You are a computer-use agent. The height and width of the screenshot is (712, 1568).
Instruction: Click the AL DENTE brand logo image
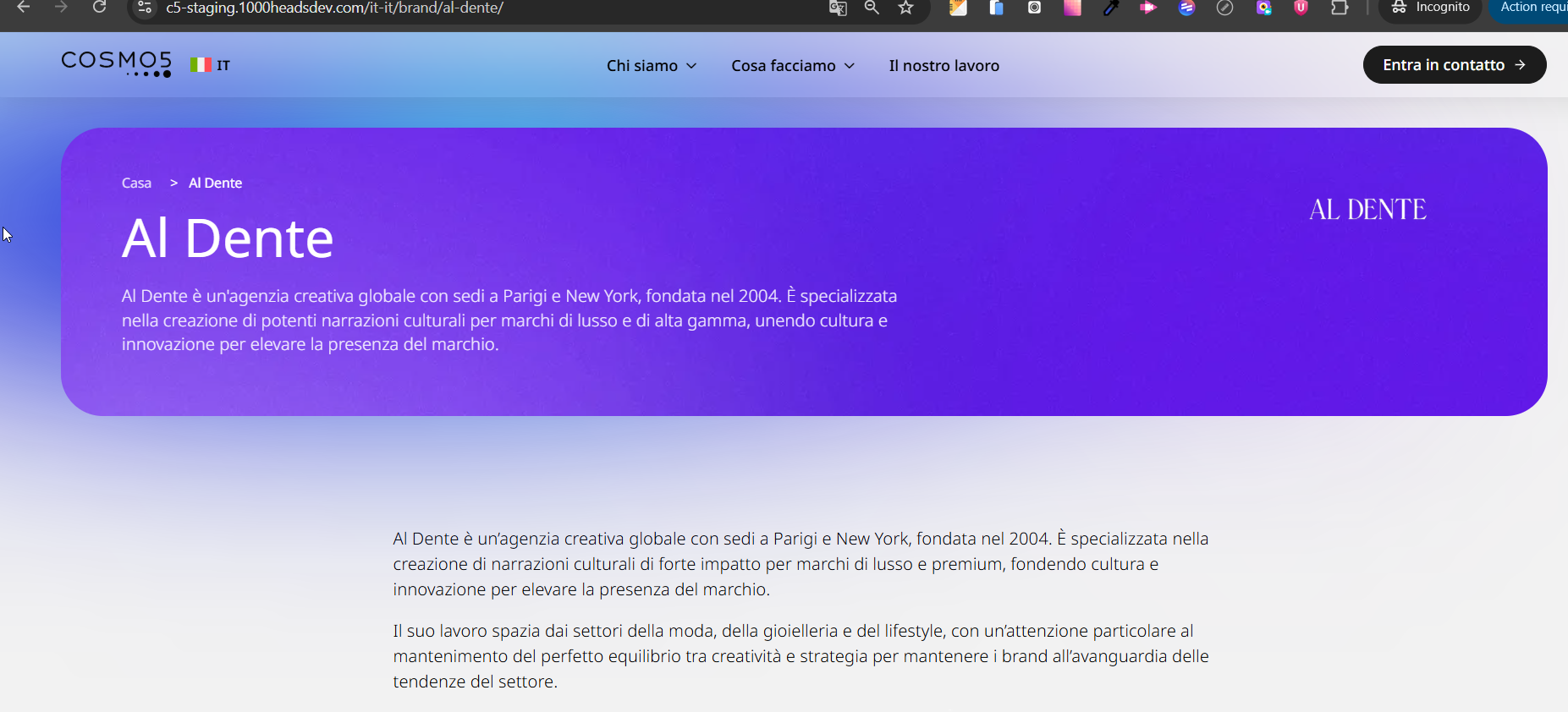coord(1367,209)
